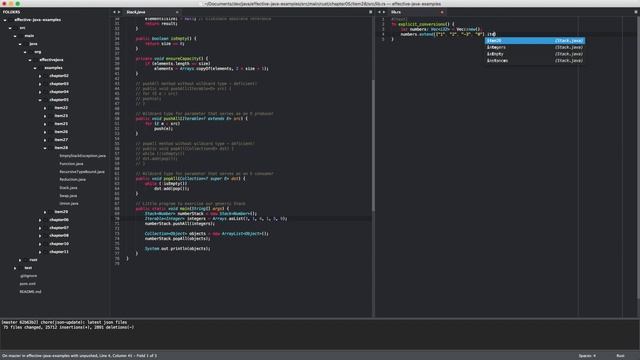
Task: Go to next tab in right pane
Action: [384, 12]
